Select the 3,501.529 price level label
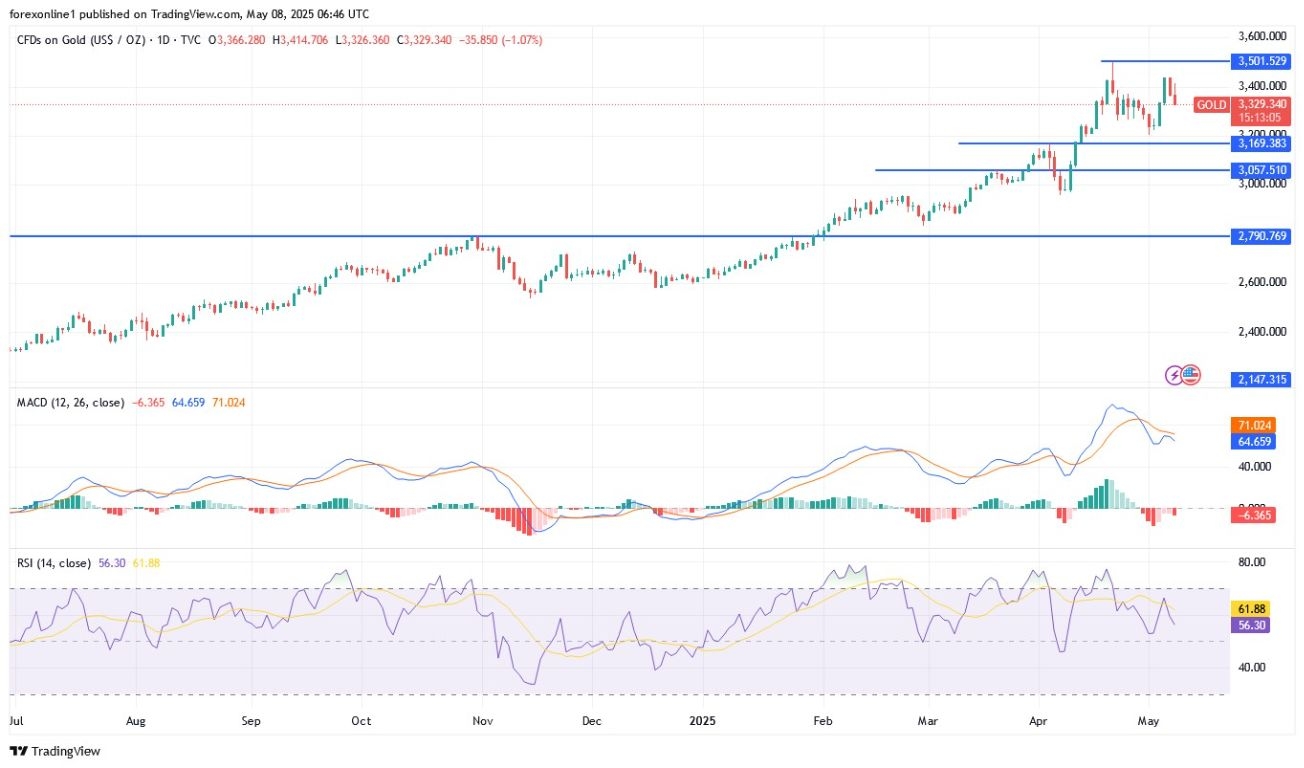Image resolution: width=1304 pixels, height=768 pixels. pos(1261,61)
